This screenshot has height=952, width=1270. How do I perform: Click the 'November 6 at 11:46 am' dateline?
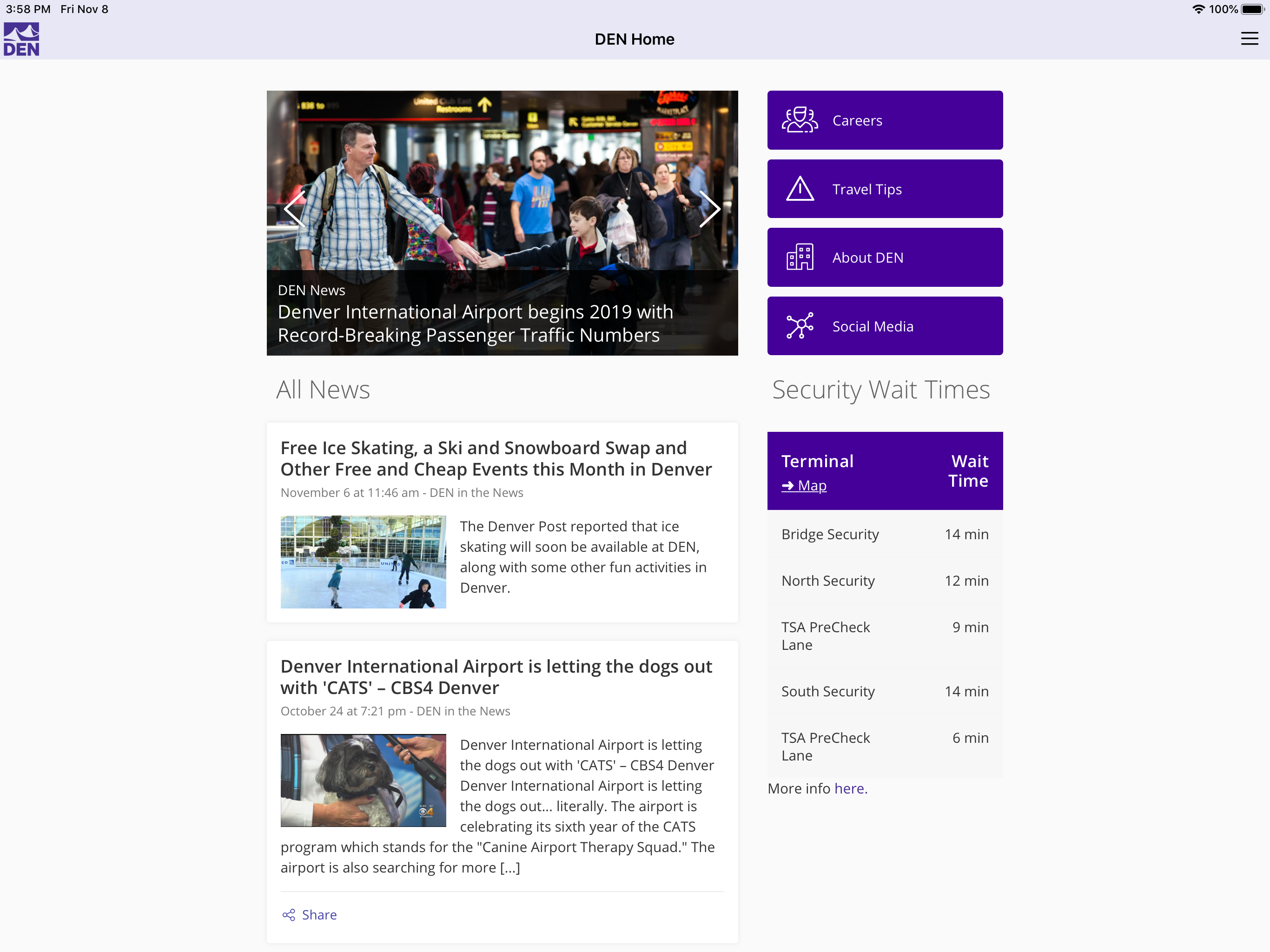pos(350,493)
